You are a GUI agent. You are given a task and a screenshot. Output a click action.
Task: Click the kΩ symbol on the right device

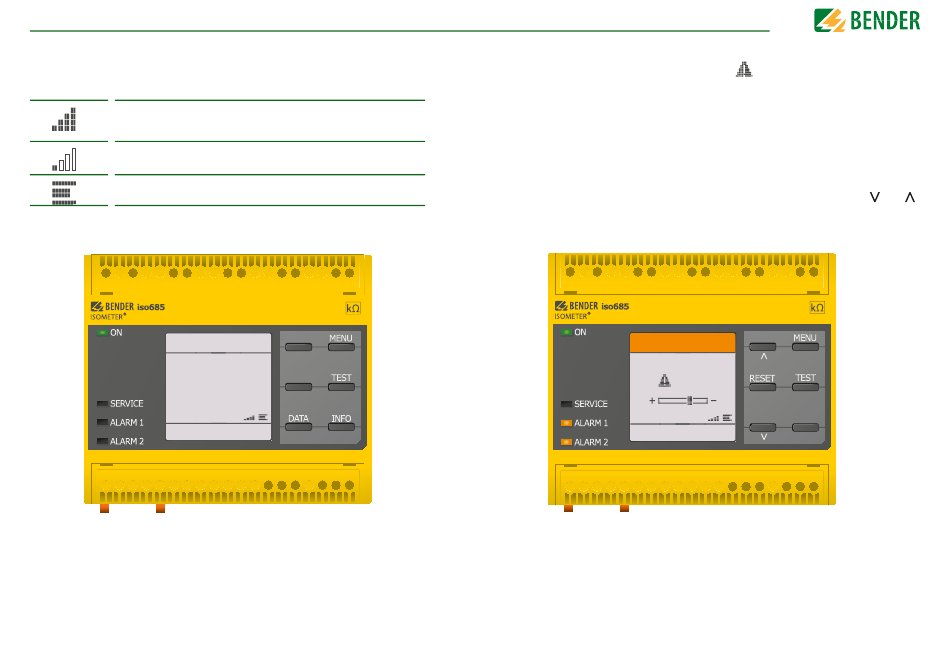(x=817, y=308)
